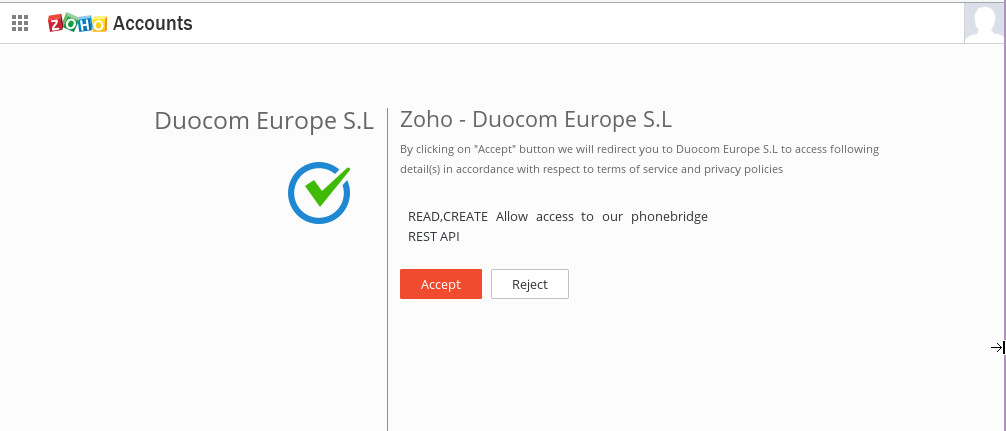
Task: Click the arrow icon at right edge
Action: [x=997, y=348]
